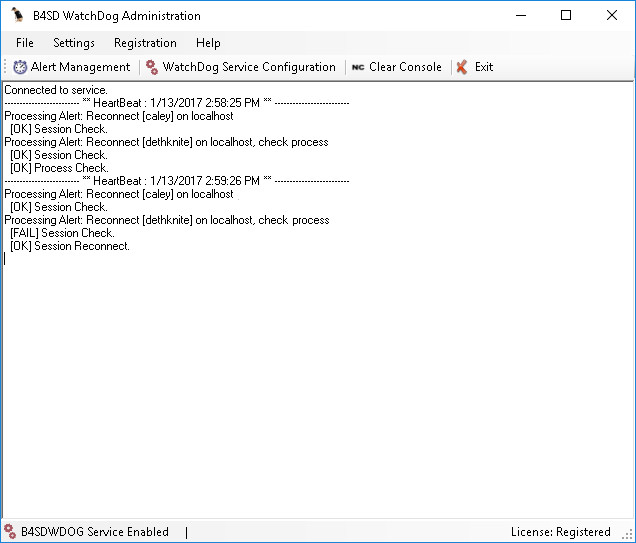Screen dimensions: 636x543
Task: Exit the application via toolbar
Action: click(475, 67)
